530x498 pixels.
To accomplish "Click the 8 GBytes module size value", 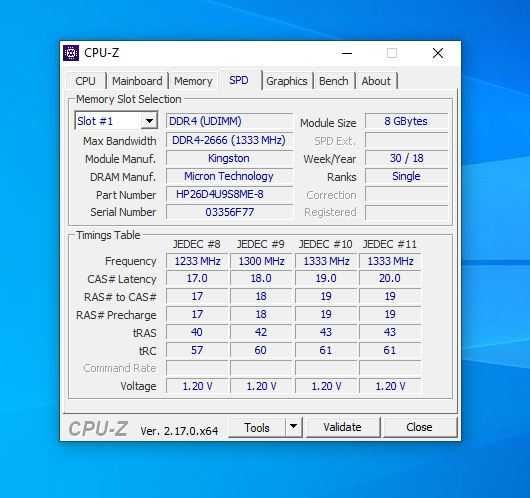I will coord(407,121).
